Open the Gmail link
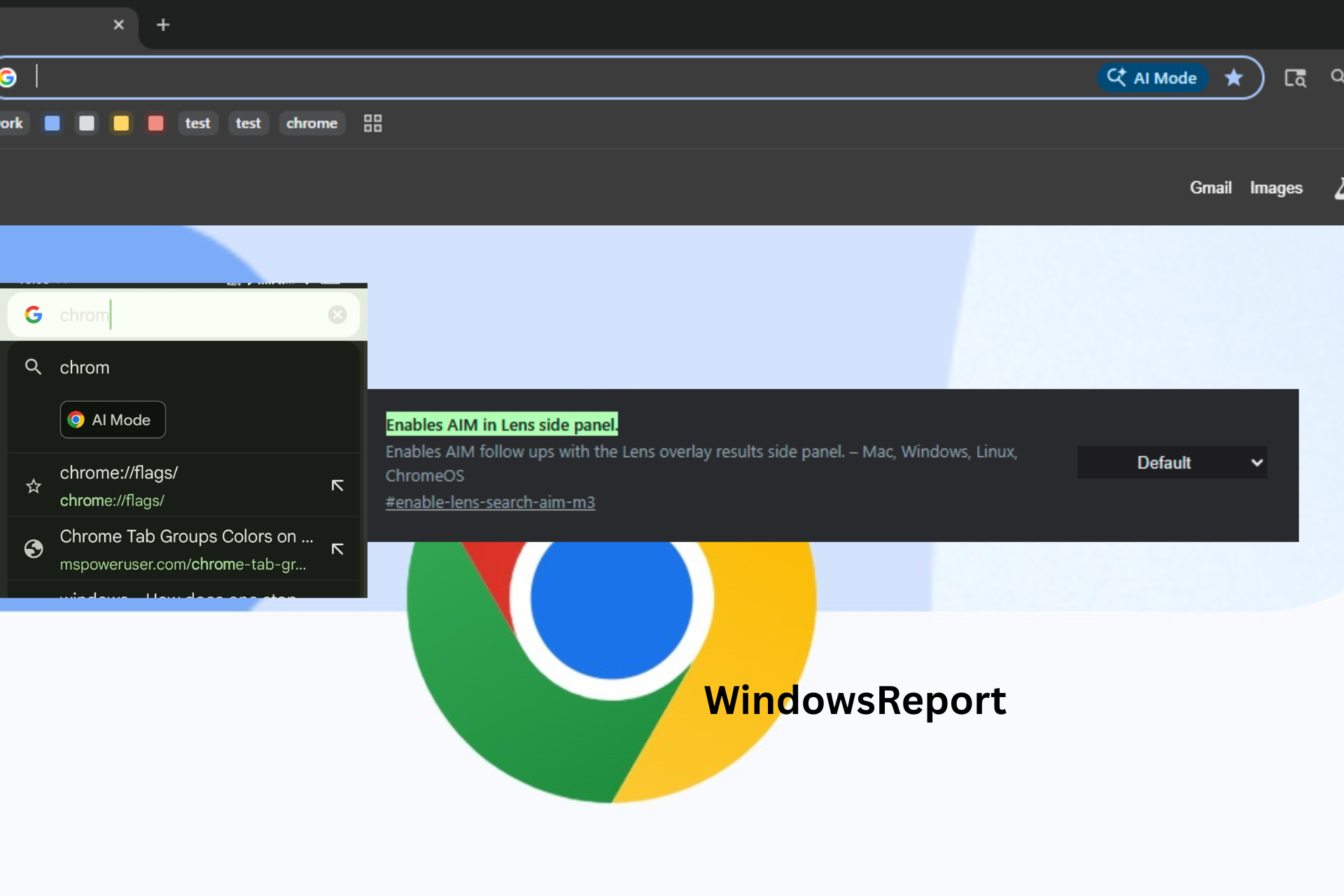The image size is (1344, 896). pos(1210,188)
